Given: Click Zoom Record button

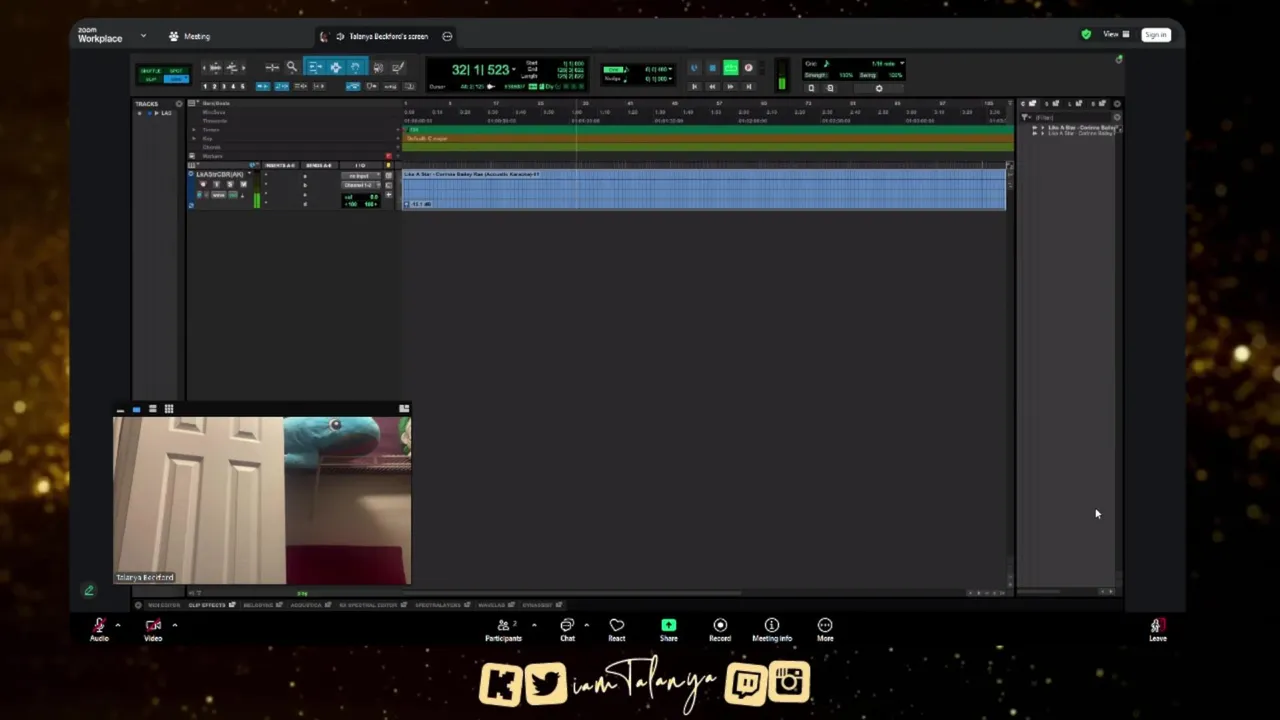Looking at the screenshot, I should (x=720, y=630).
